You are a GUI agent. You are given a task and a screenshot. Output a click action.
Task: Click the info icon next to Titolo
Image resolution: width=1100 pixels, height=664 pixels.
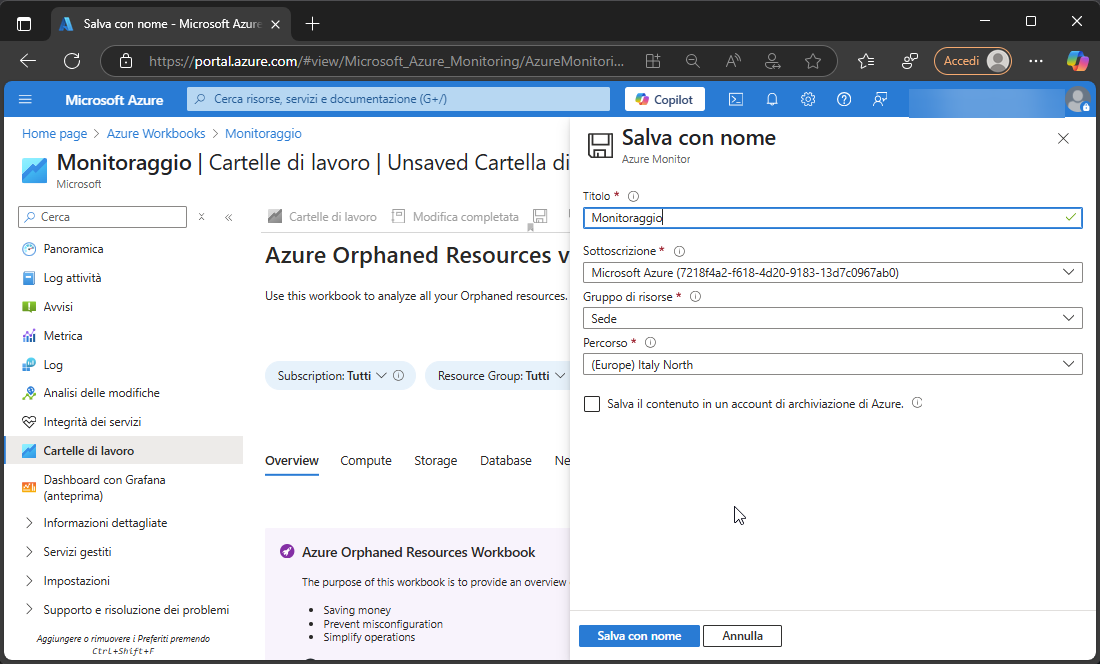click(633, 197)
